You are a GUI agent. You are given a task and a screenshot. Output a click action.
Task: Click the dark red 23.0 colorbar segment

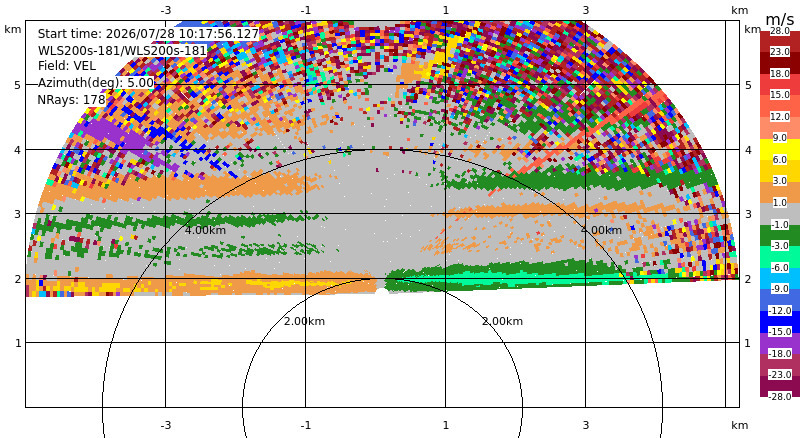tap(780, 63)
